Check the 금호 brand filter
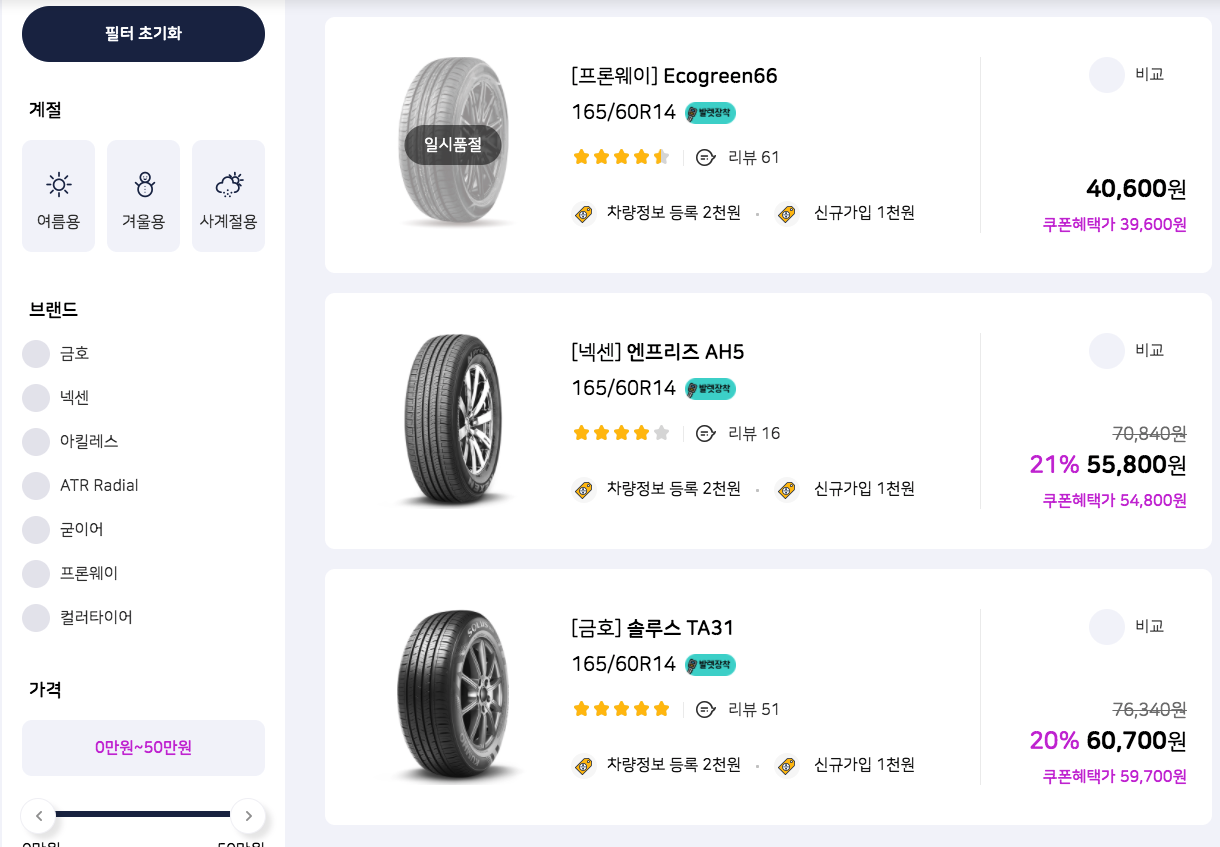The width and height of the screenshot is (1220, 847). coord(34,353)
